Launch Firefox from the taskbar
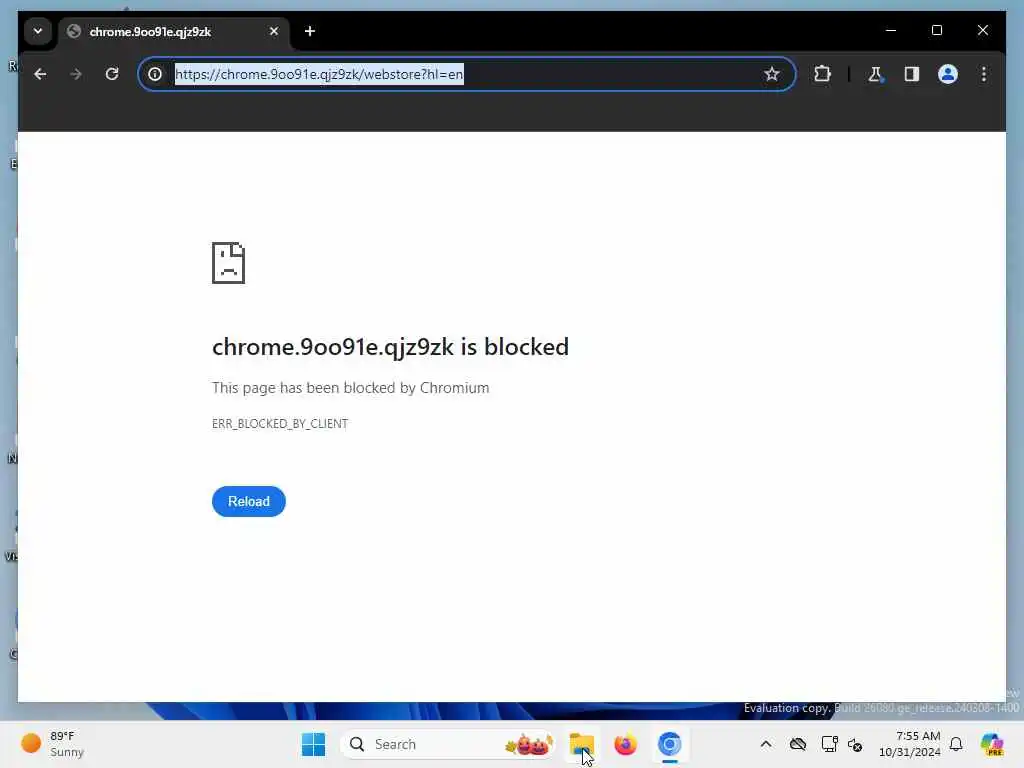Image resolution: width=1024 pixels, height=768 pixels. pyautogui.click(x=626, y=744)
